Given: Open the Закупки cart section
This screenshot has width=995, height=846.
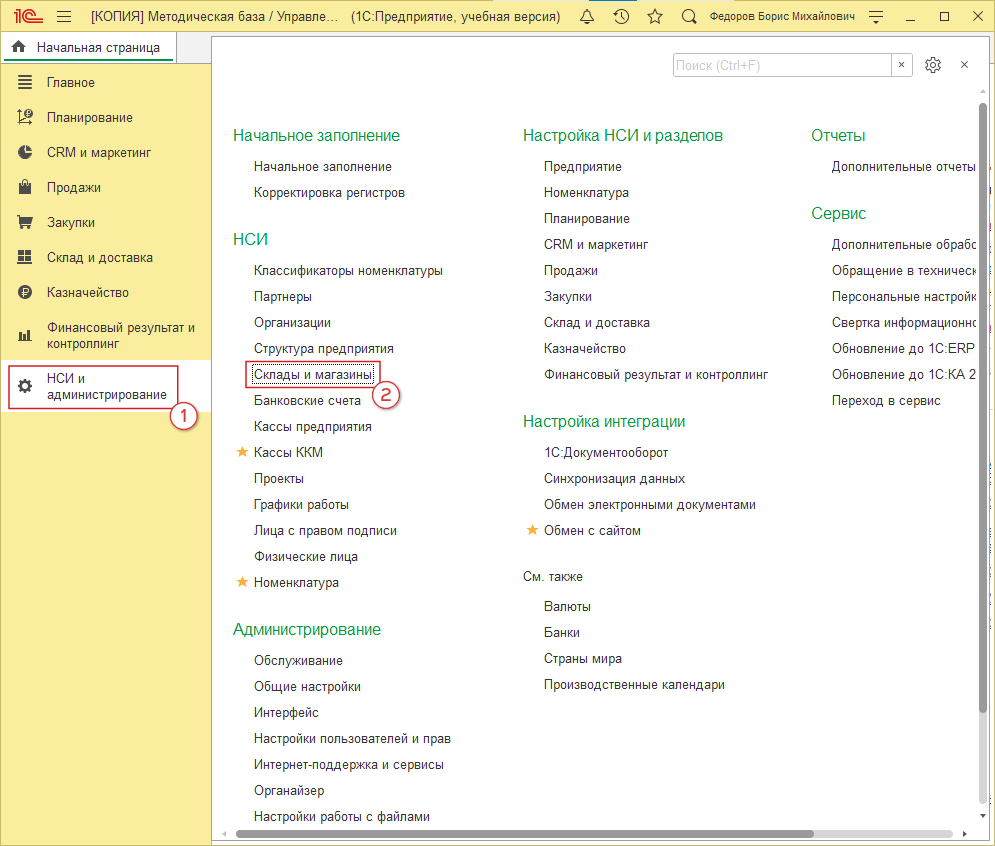Looking at the screenshot, I should tap(70, 222).
